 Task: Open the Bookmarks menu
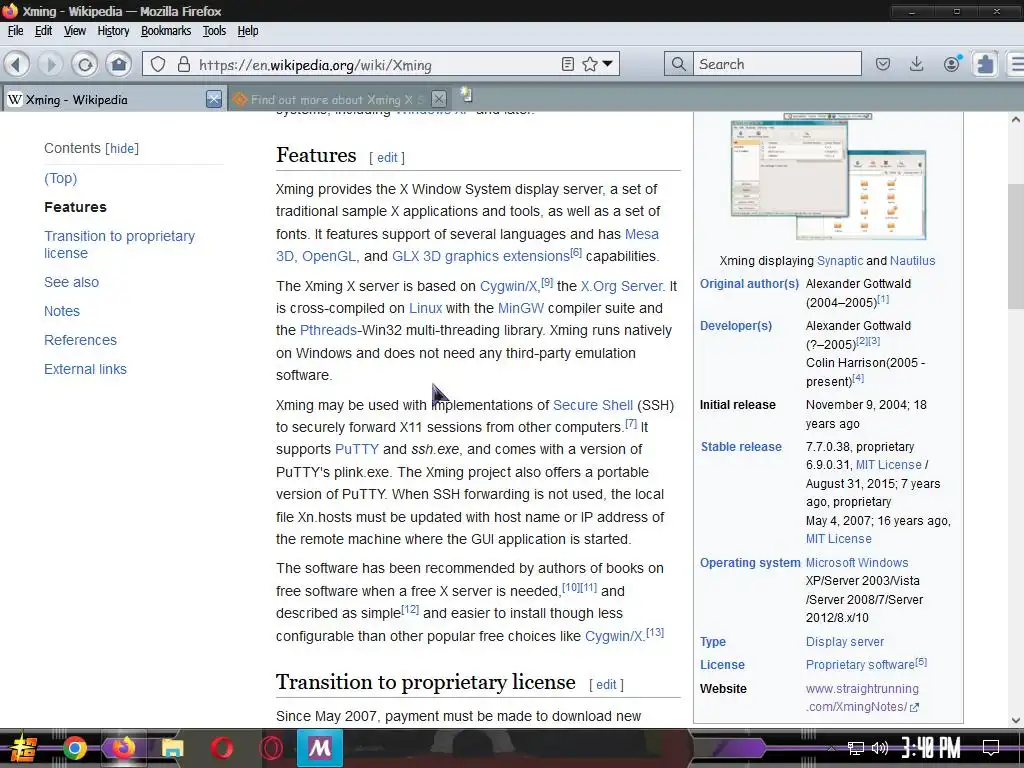coord(166,31)
